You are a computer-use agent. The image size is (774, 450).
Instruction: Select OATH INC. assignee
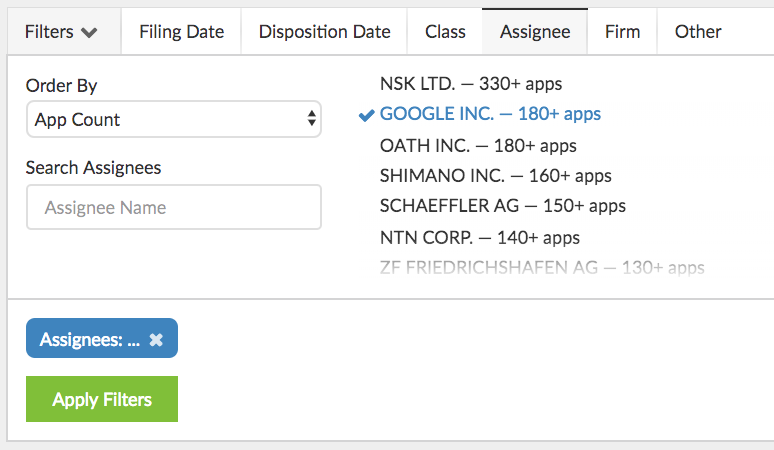(478, 145)
